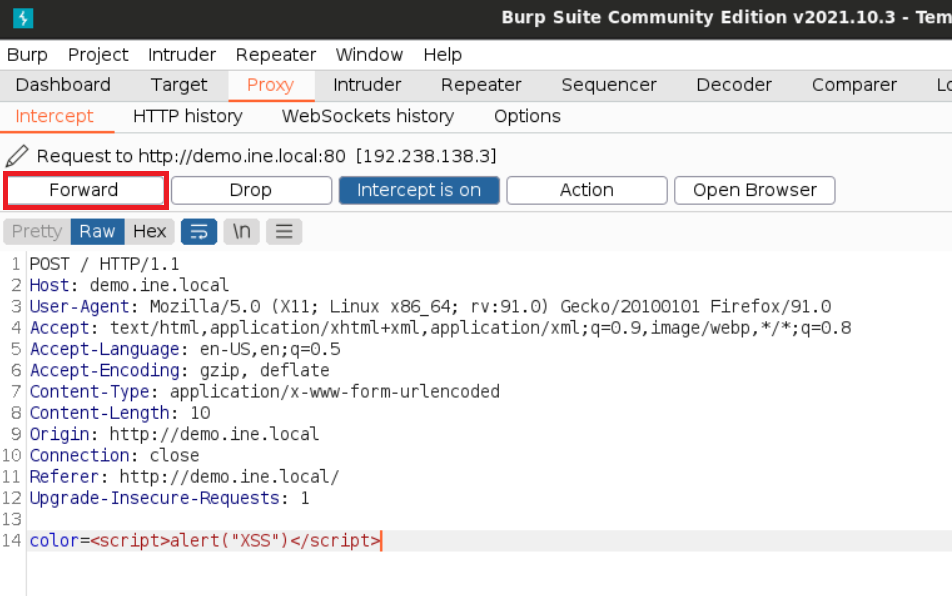The image size is (952, 596).
Task: Click the Referer header line
Action: pos(185,476)
